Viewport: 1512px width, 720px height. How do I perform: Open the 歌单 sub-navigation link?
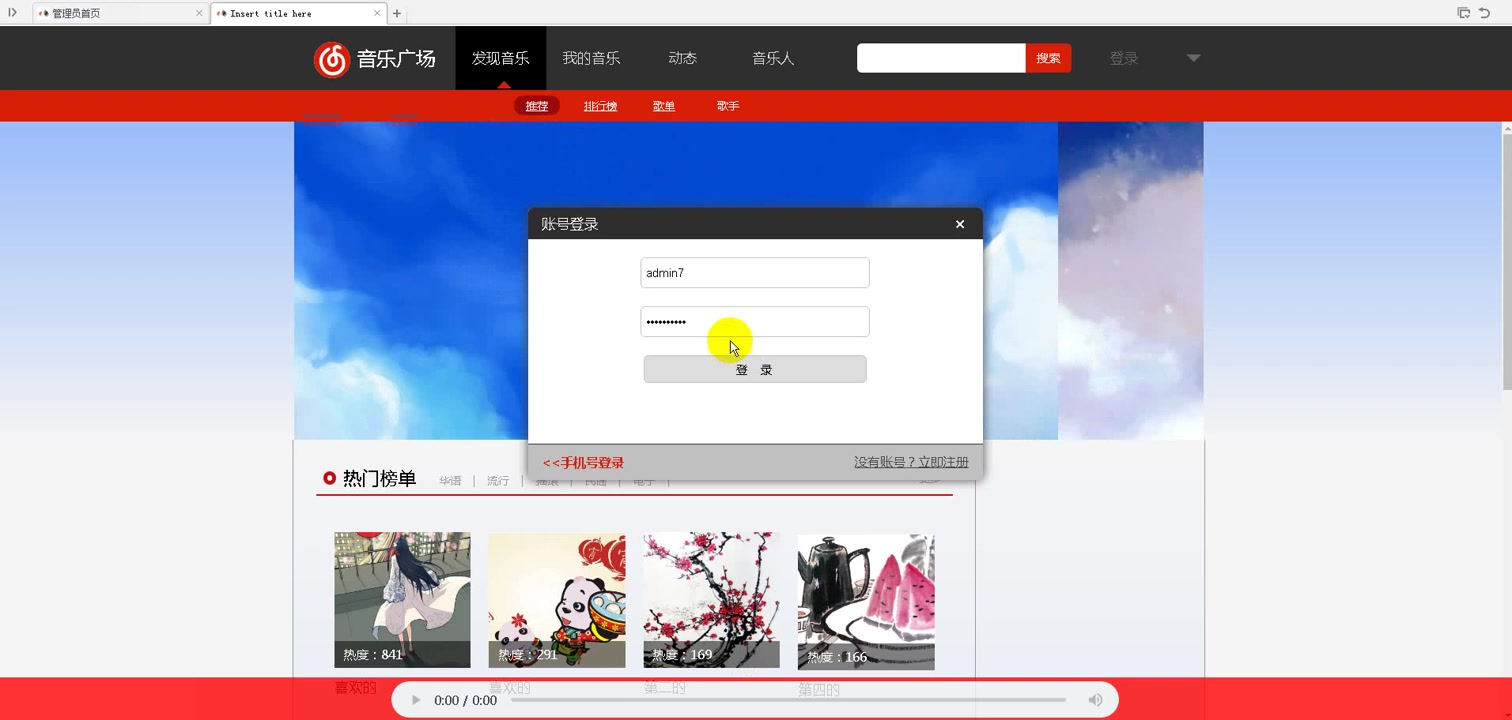(664, 106)
